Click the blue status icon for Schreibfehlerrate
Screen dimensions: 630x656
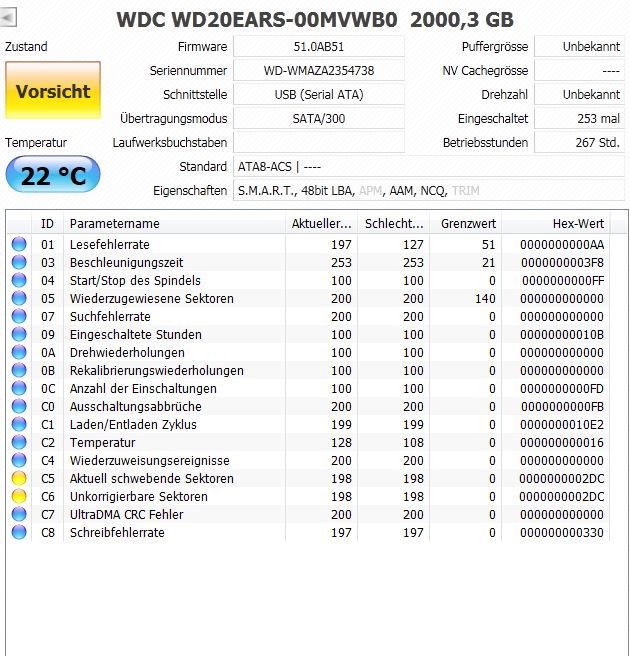[19, 532]
